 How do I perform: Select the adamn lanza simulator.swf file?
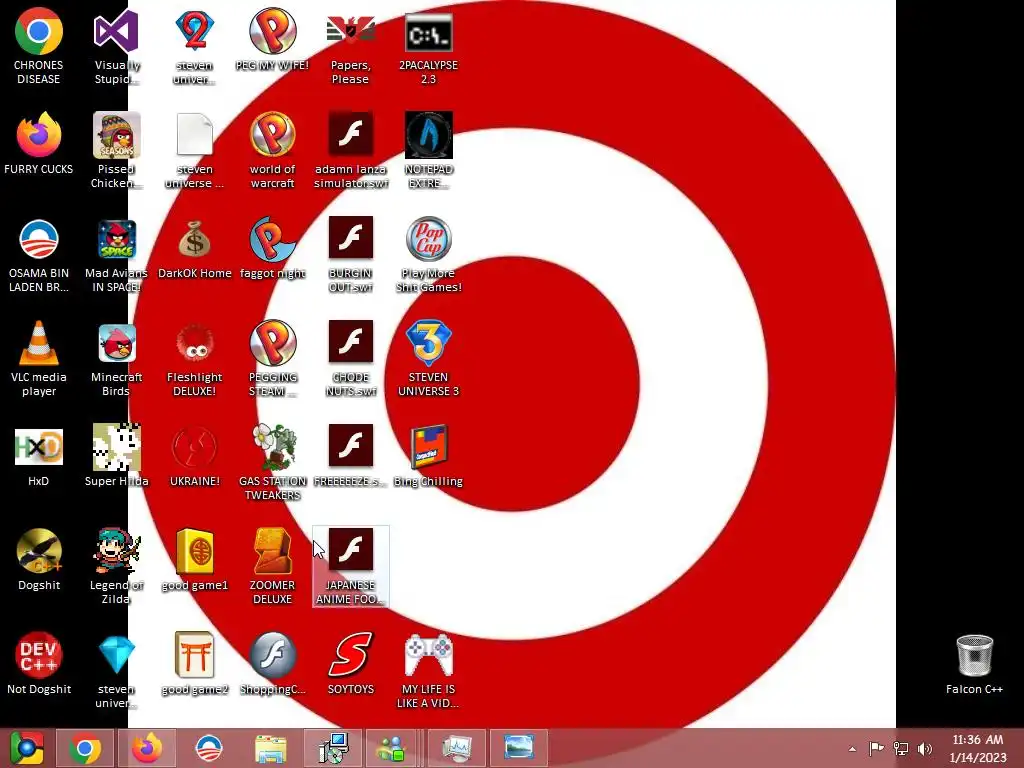pos(351,150)
